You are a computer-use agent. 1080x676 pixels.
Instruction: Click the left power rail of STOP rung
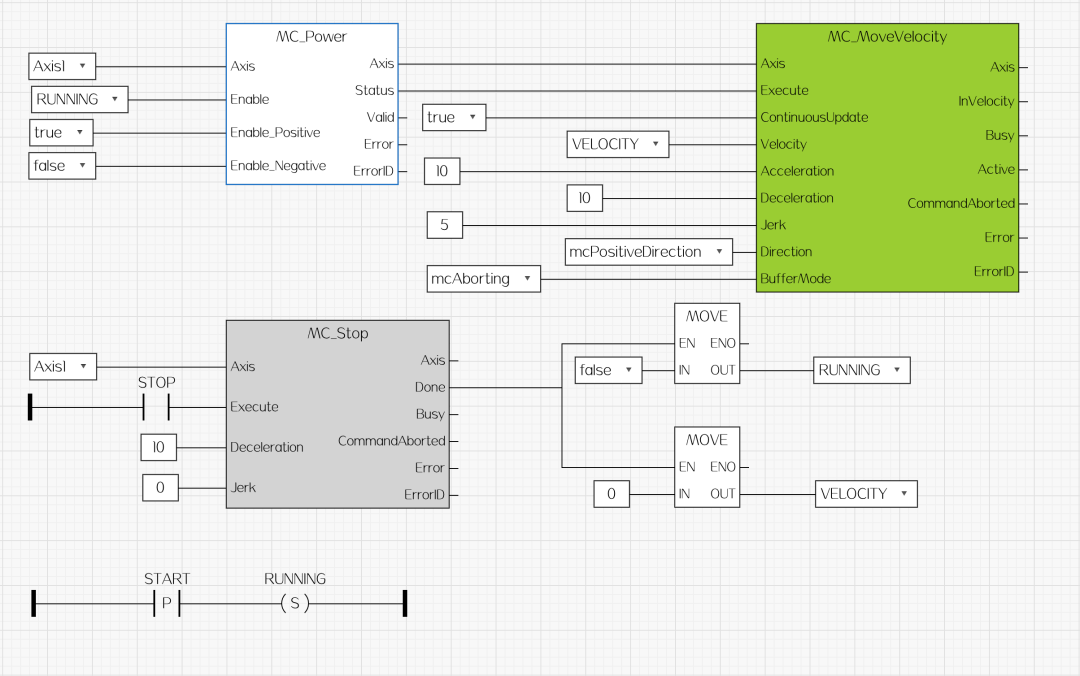pos(30,407)
